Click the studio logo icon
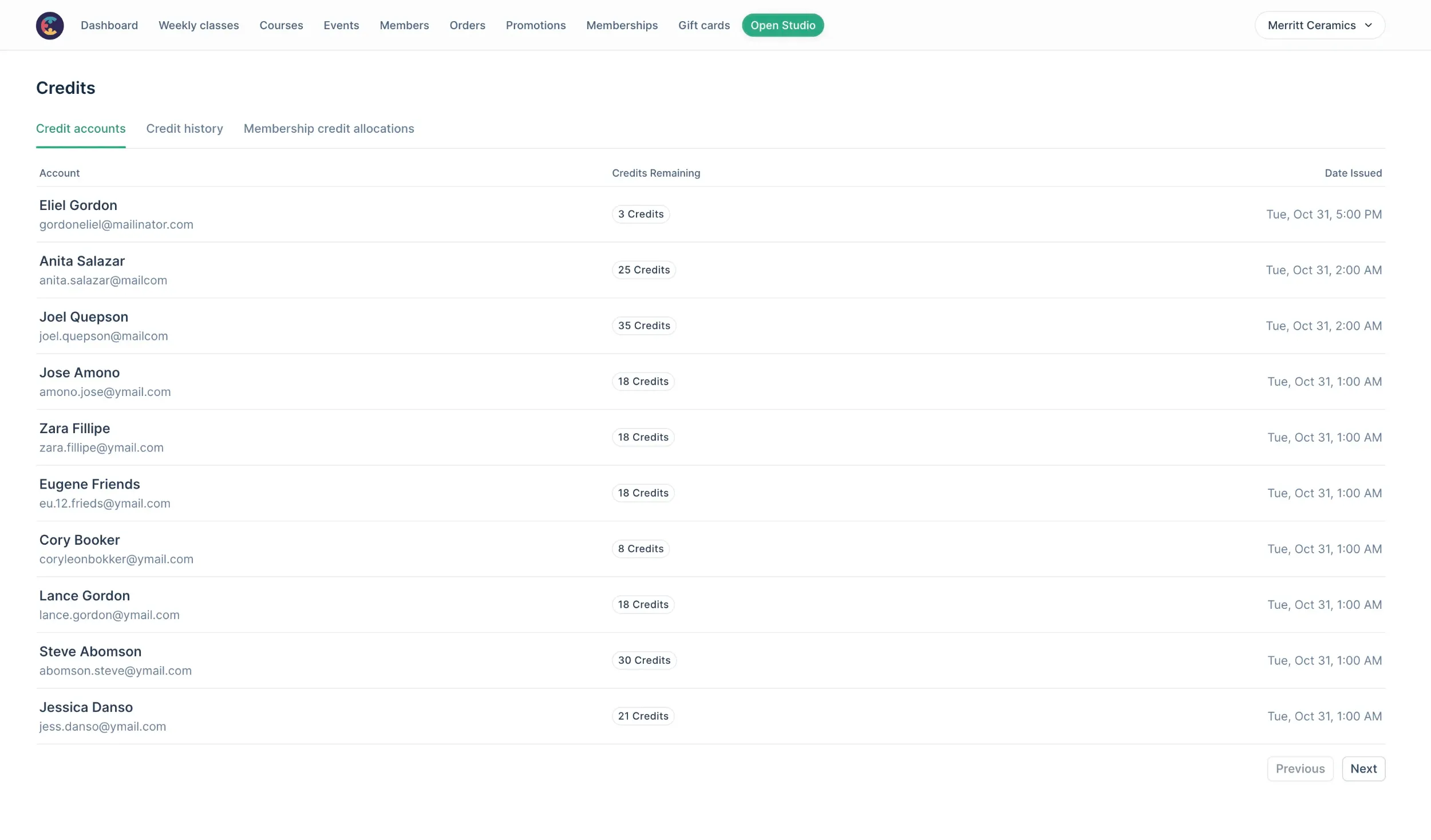Viewport: 1431px width, 840px height. 50,26
